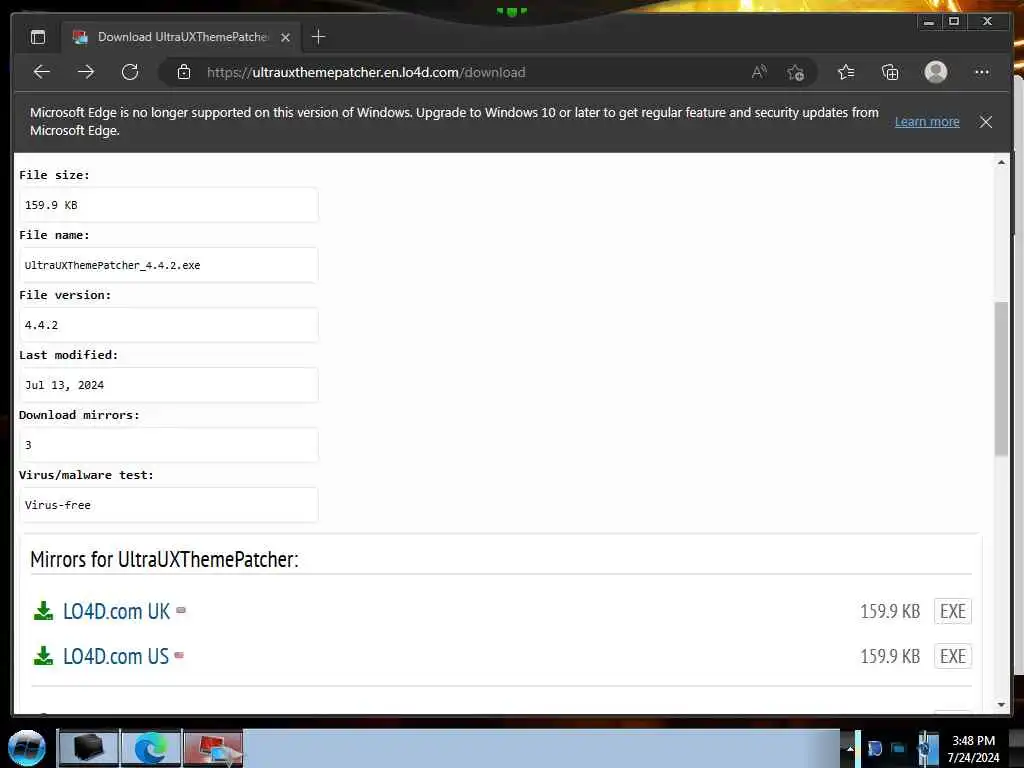Click the EXE badge on US mirror row

pyautogui.click(x=953, y=656)
